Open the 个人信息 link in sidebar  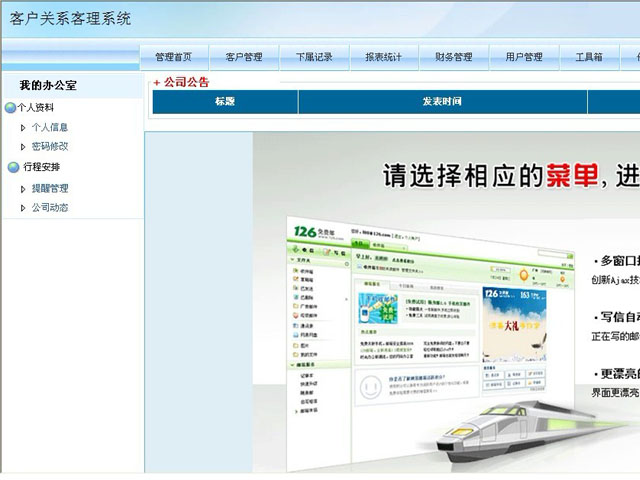pyautogui.click(x=50, y=128)
